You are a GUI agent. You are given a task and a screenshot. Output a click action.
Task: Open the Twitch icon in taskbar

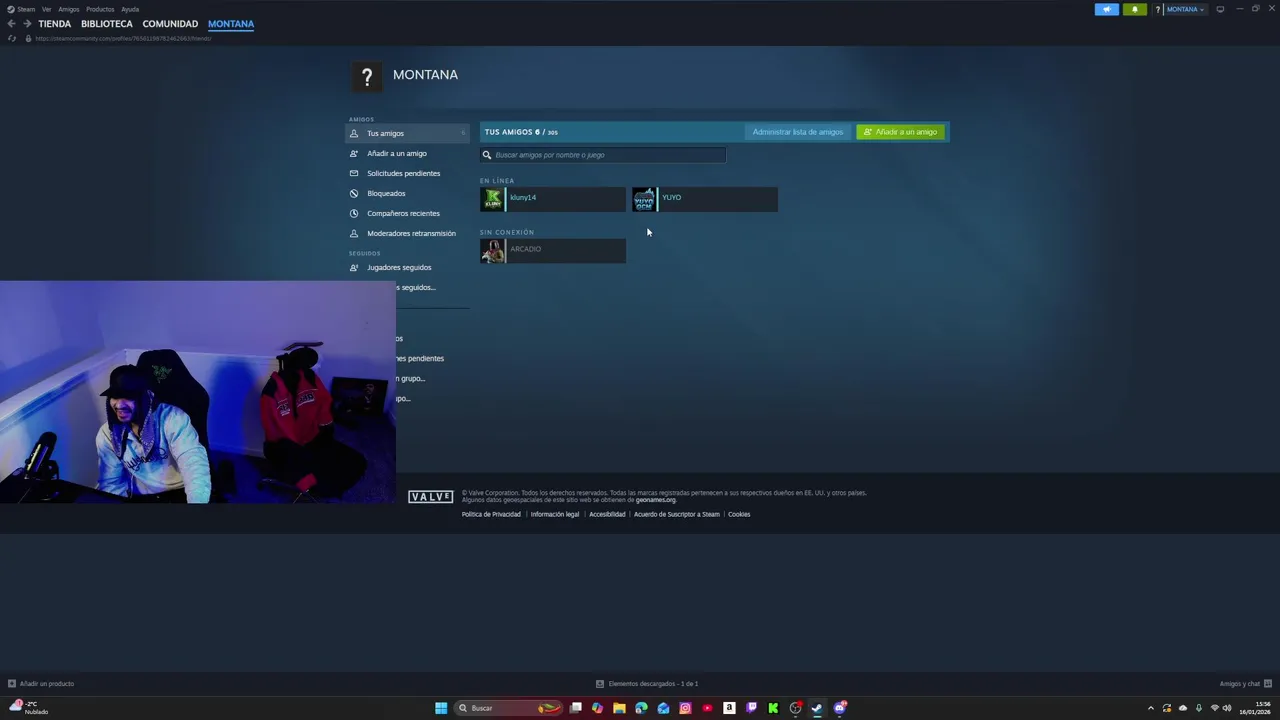coord(751,708)
